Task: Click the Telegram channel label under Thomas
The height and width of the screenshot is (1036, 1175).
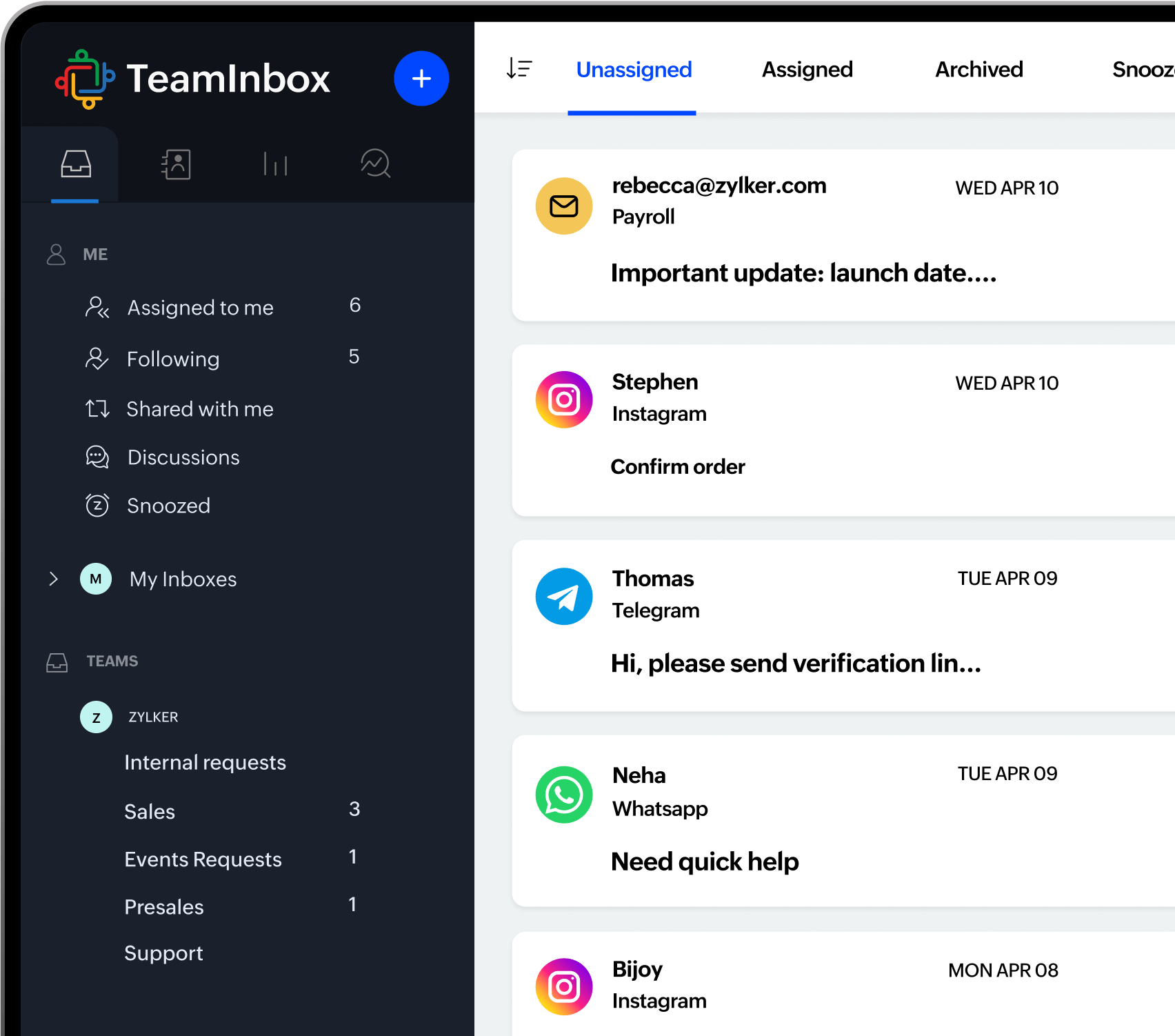Action: [x=656, y=610]
